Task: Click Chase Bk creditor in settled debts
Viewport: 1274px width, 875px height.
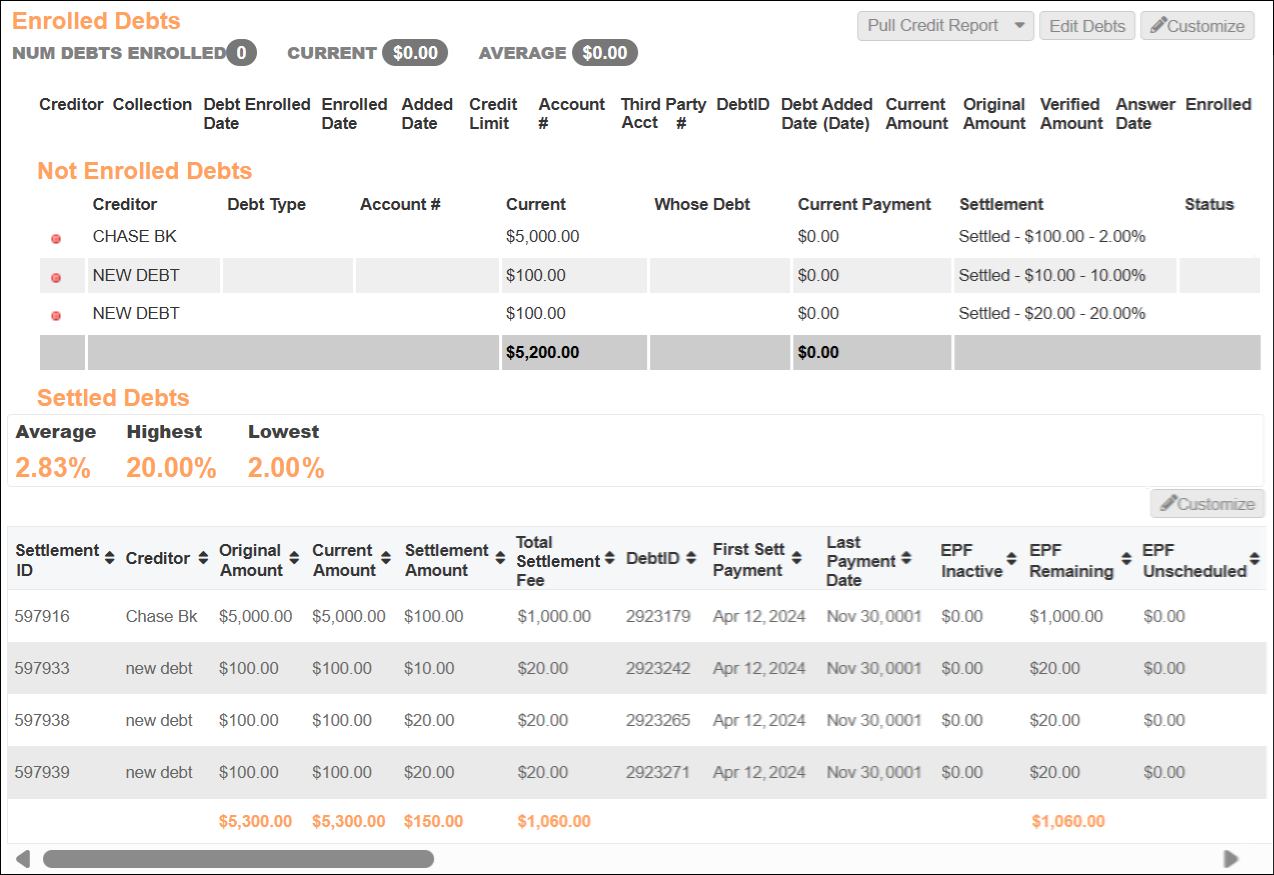Action: 162,616
